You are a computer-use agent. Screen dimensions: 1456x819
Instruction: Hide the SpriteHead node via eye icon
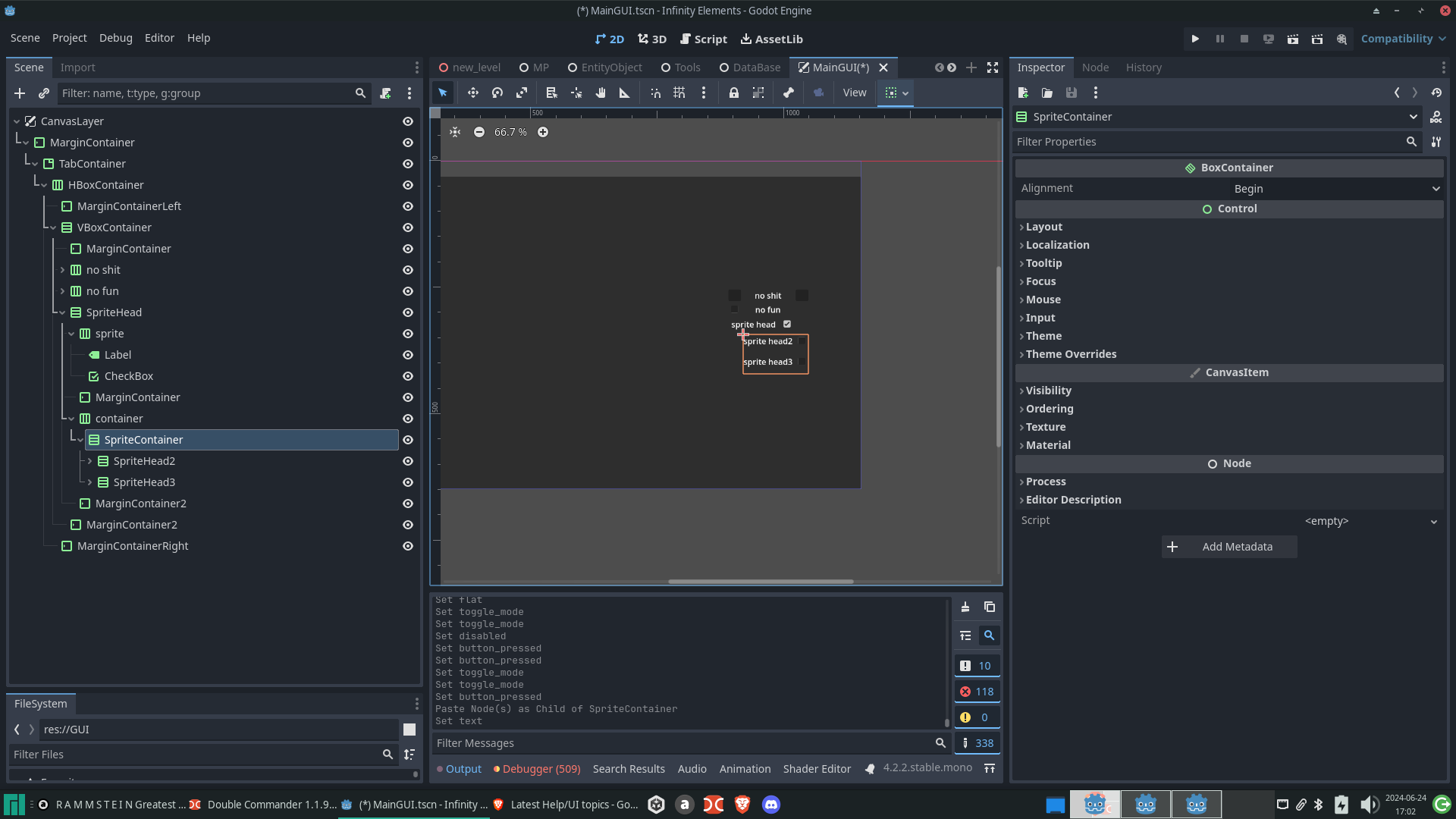[407, 312]
